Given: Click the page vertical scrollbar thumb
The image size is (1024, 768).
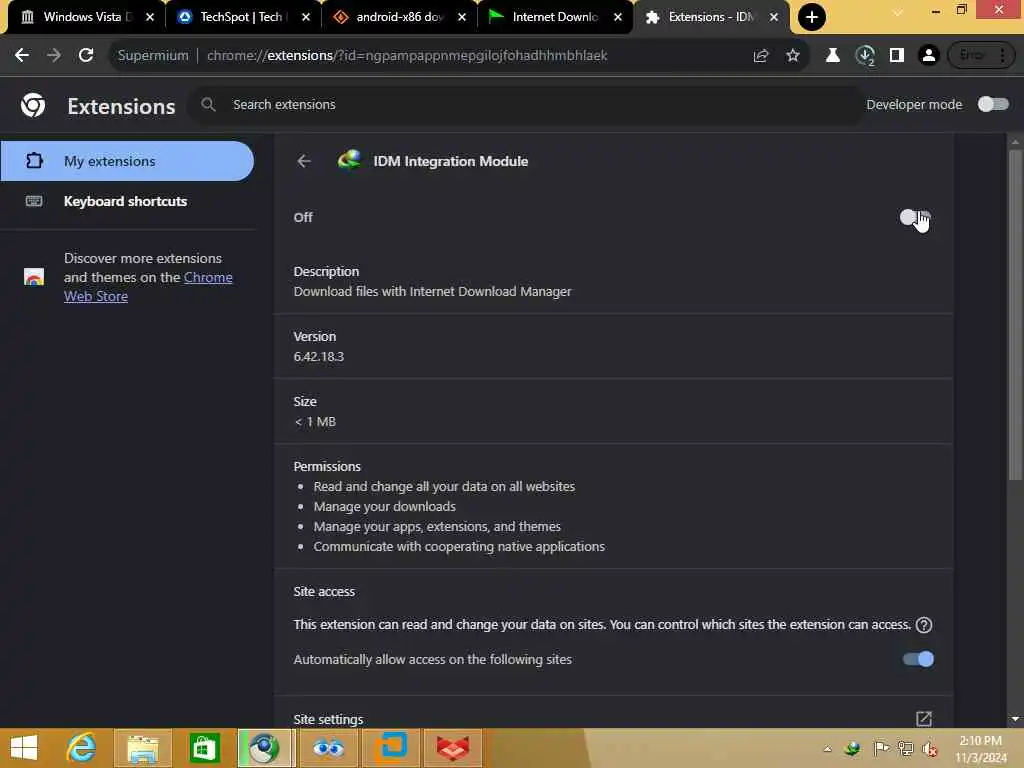Looking at the screenshot, I should 1015,317.
